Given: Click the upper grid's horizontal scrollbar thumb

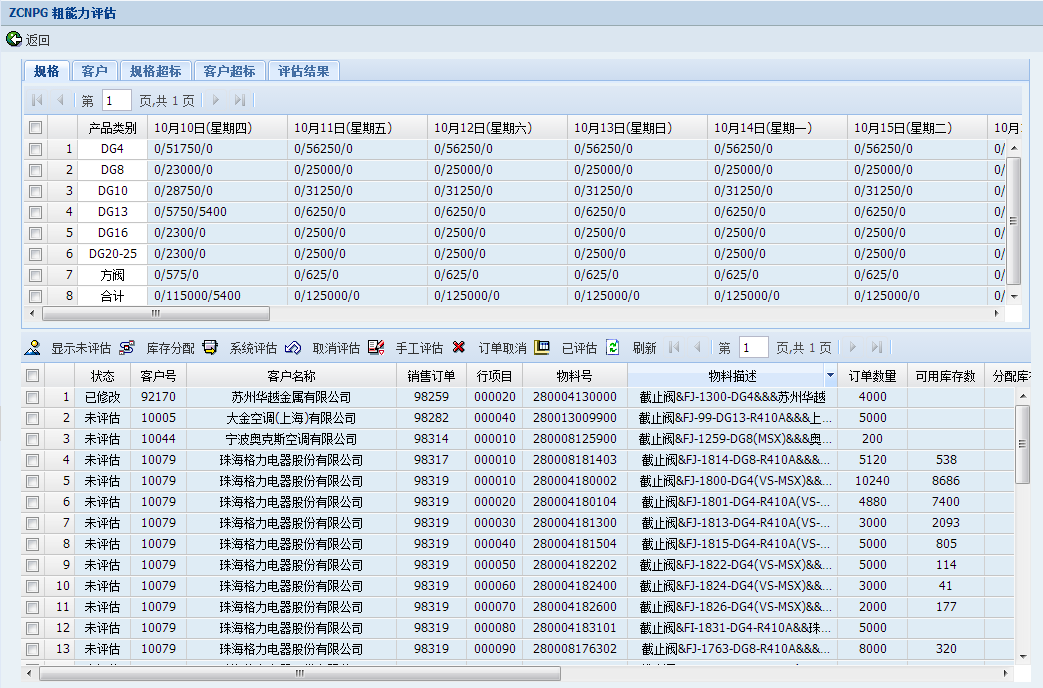Looking at the screenshot, I should [155, 313].
